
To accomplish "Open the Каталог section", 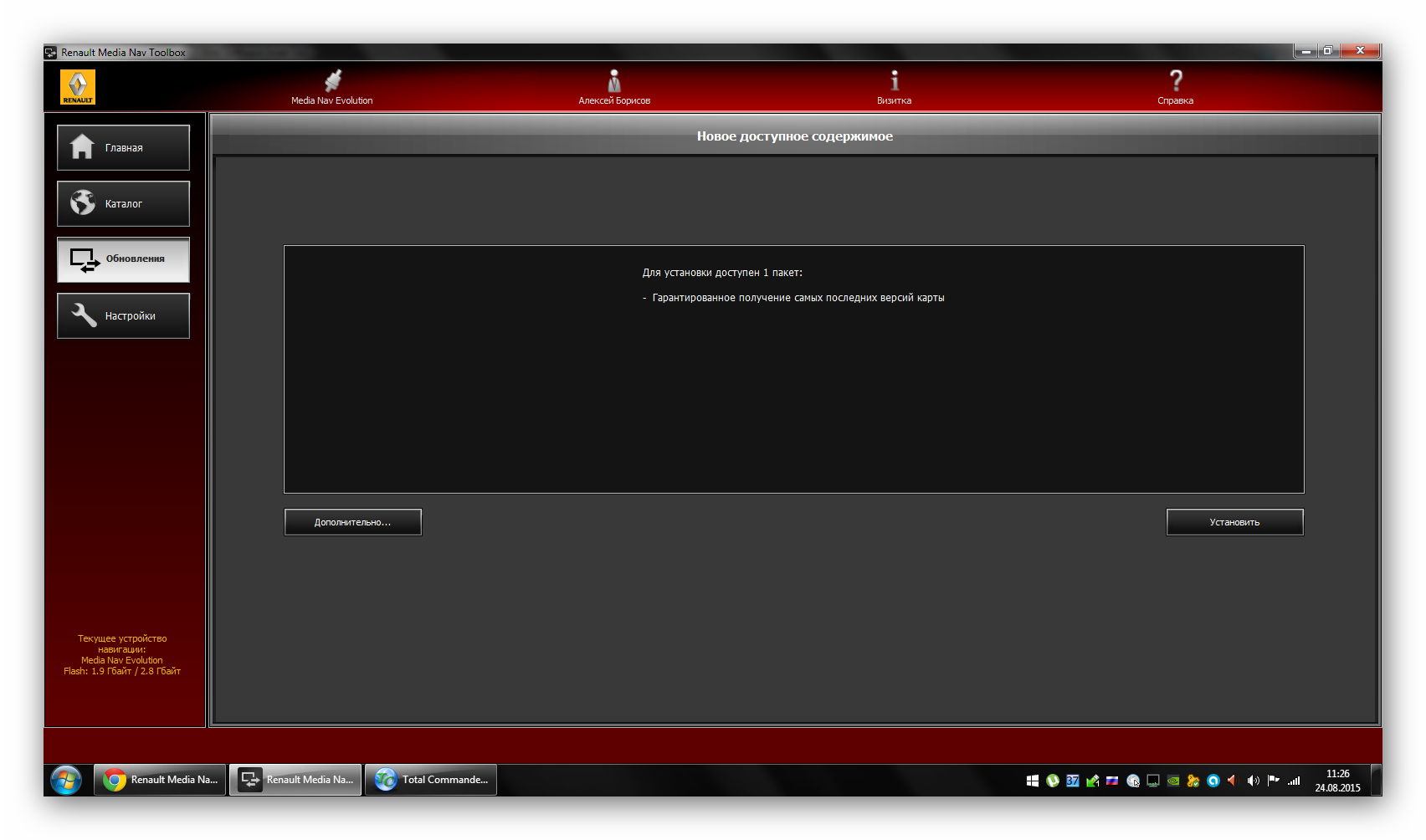I will tap(123, 204).
